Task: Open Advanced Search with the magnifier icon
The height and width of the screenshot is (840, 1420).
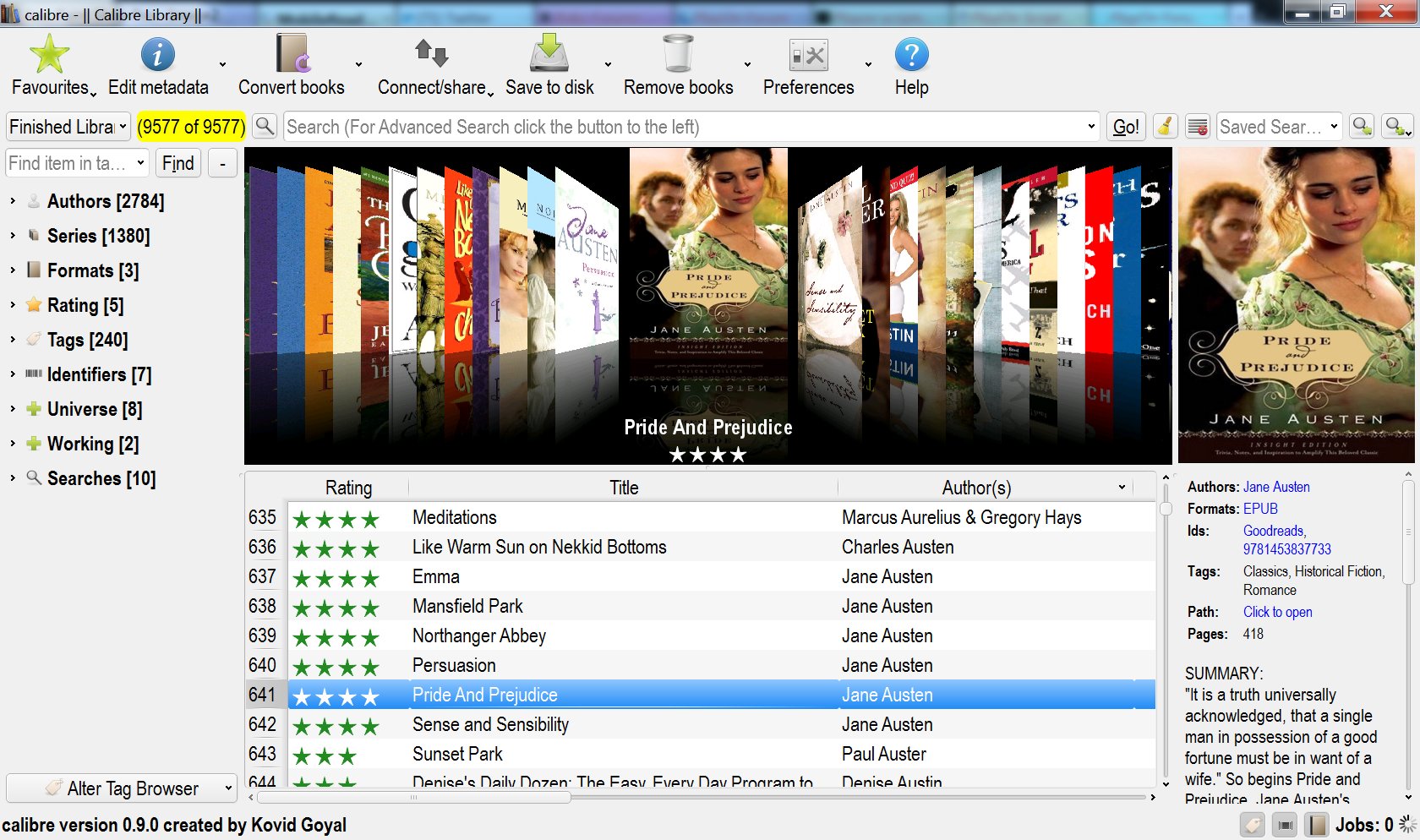Action: point(265,127)
